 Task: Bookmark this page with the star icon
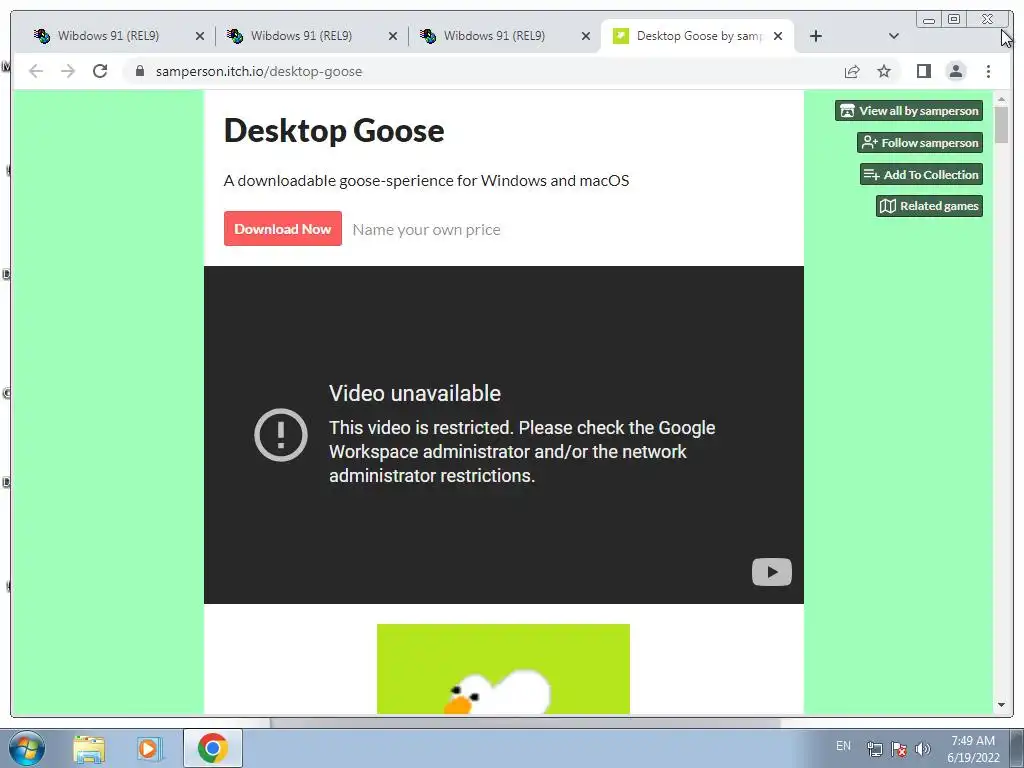click(884, 71)
